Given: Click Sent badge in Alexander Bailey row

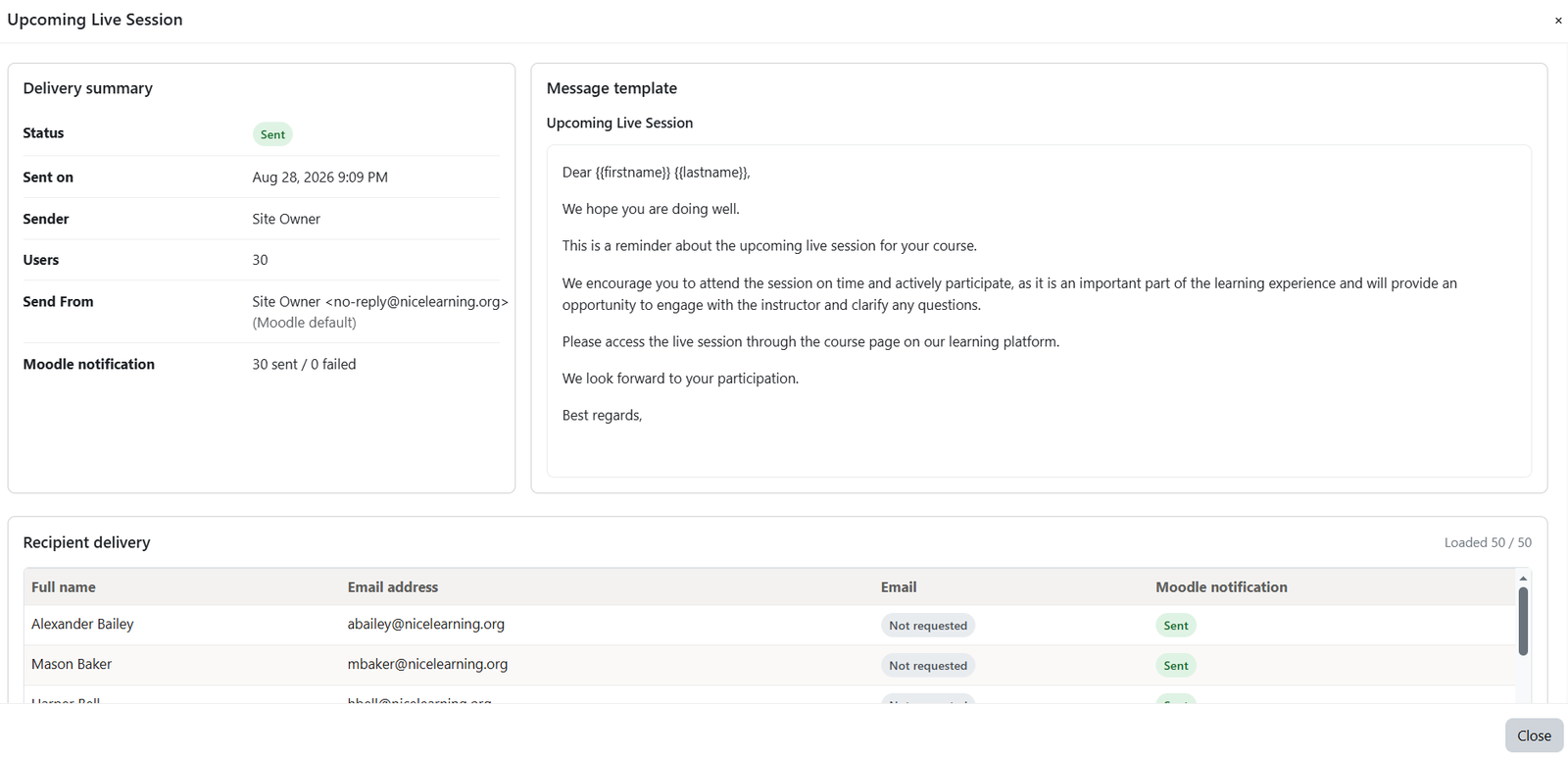Looking at the screenshot, I should (x=1176, y=626).
